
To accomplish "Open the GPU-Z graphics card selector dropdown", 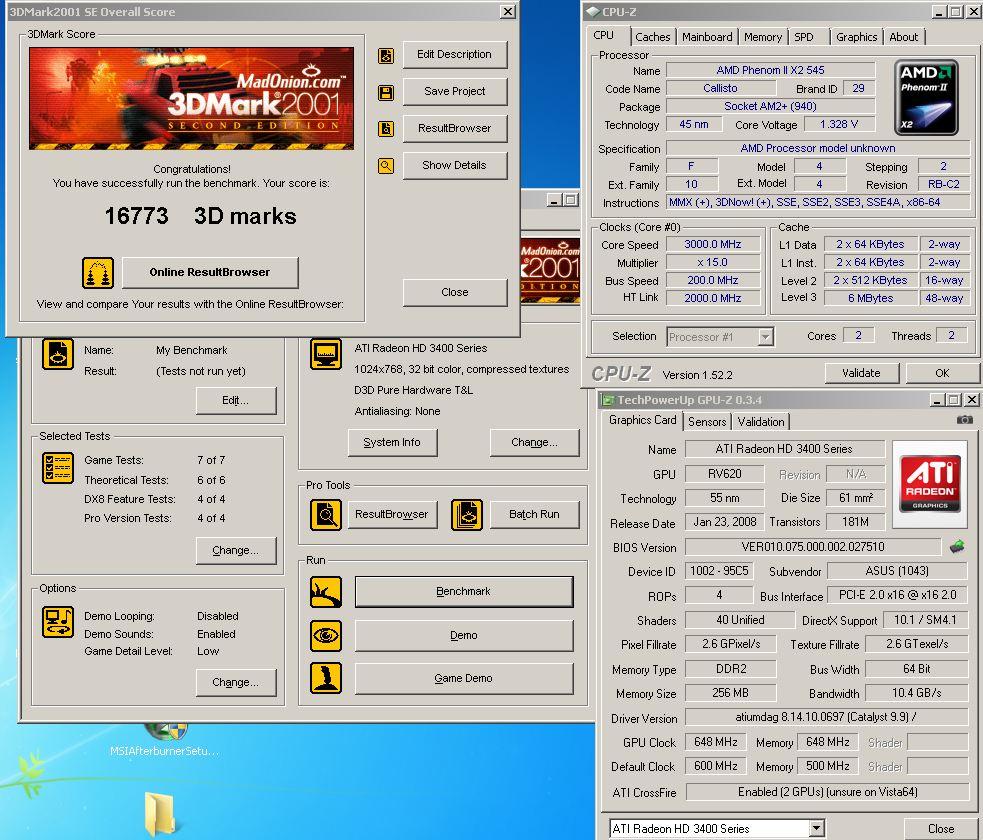I will click(x=816, y=829).
